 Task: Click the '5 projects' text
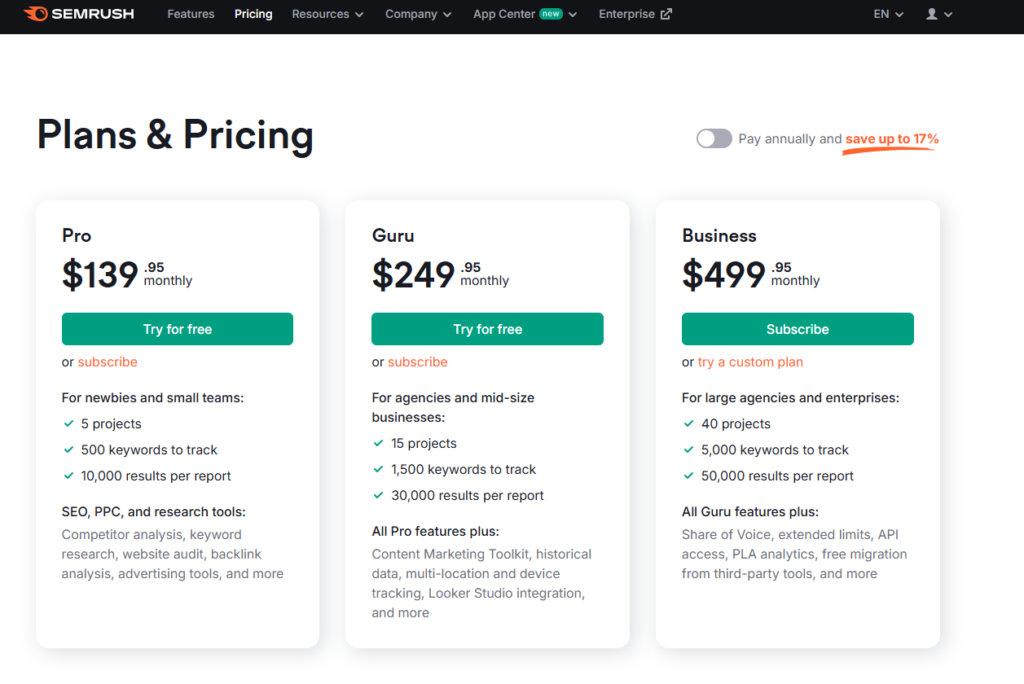[x=111, y=424]
